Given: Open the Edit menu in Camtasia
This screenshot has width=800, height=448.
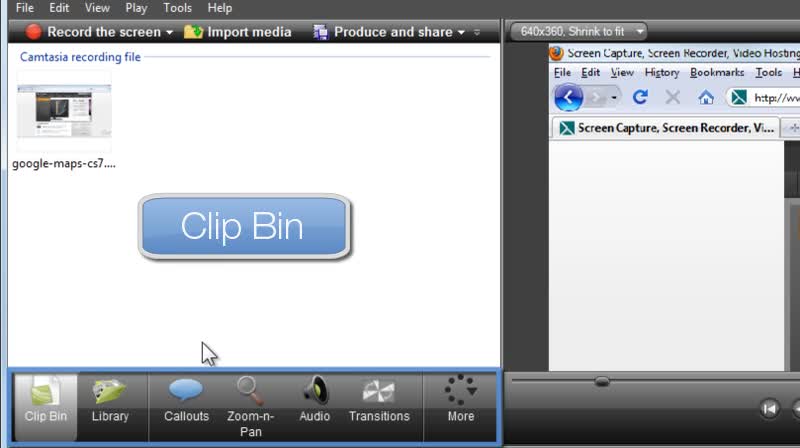Looking at the screenshot, I should point(59,8).
